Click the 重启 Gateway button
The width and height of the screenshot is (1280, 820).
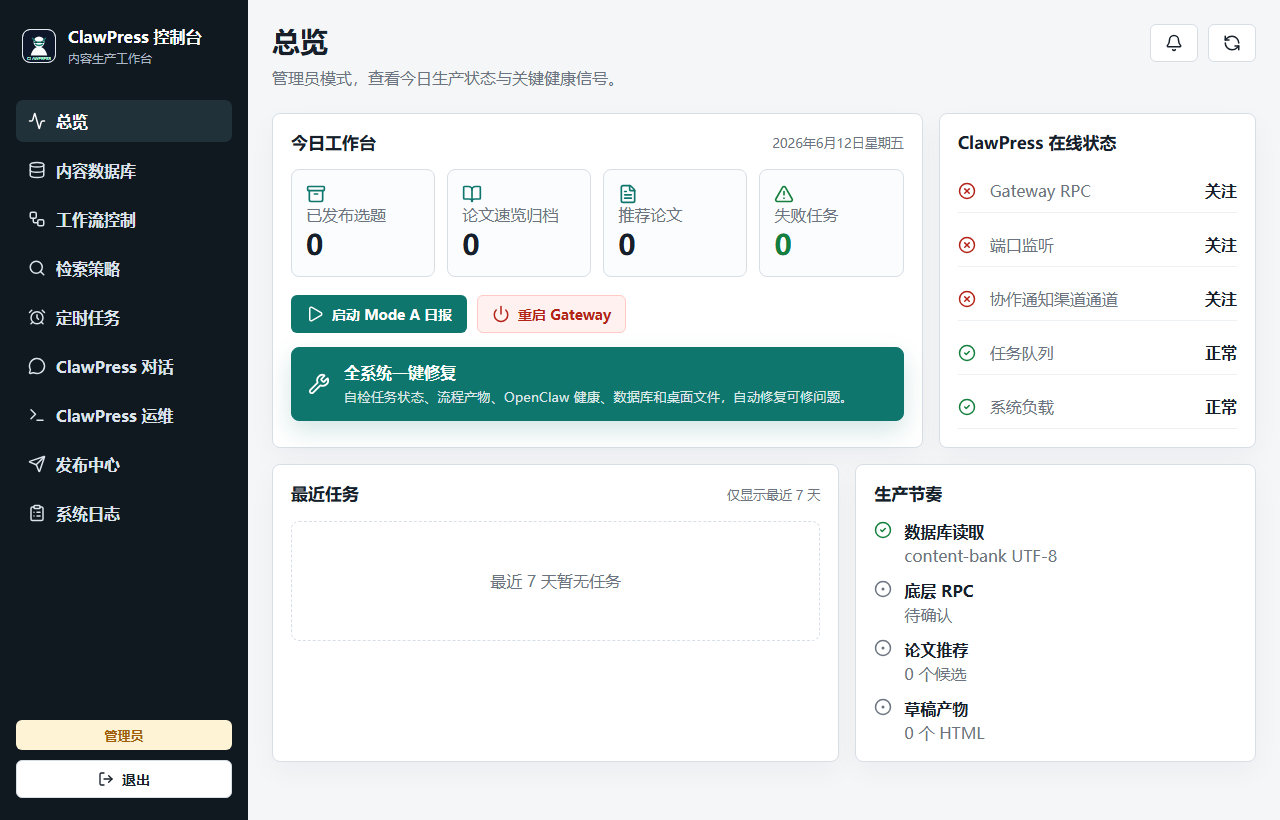[x=551, y=314]
